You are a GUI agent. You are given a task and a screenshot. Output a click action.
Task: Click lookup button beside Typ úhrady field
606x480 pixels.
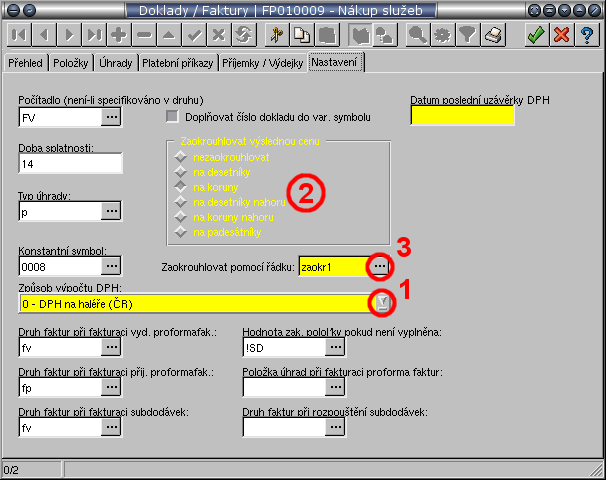(x=111, y=212)
